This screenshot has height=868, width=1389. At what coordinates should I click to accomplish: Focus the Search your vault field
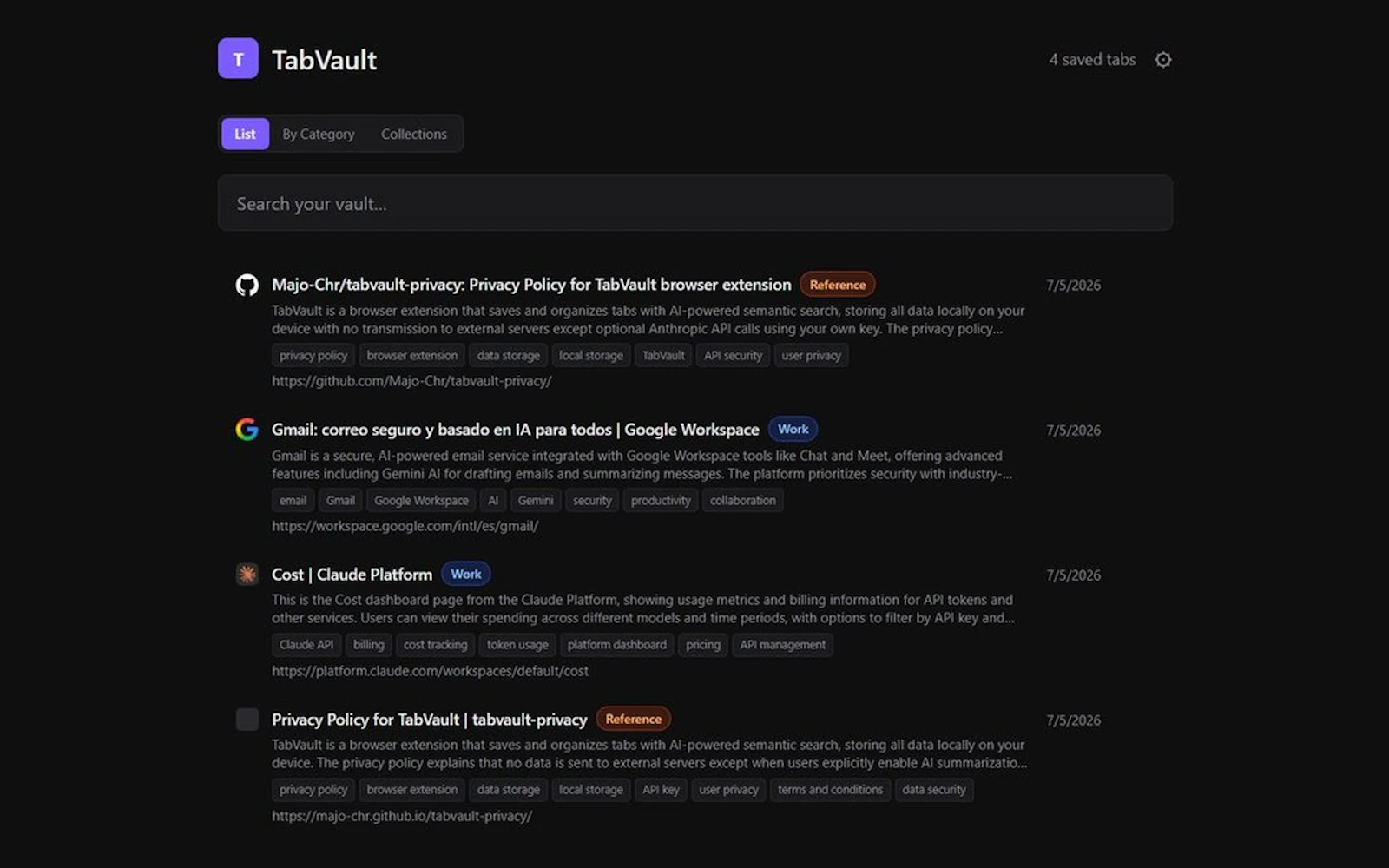(694, 203)
